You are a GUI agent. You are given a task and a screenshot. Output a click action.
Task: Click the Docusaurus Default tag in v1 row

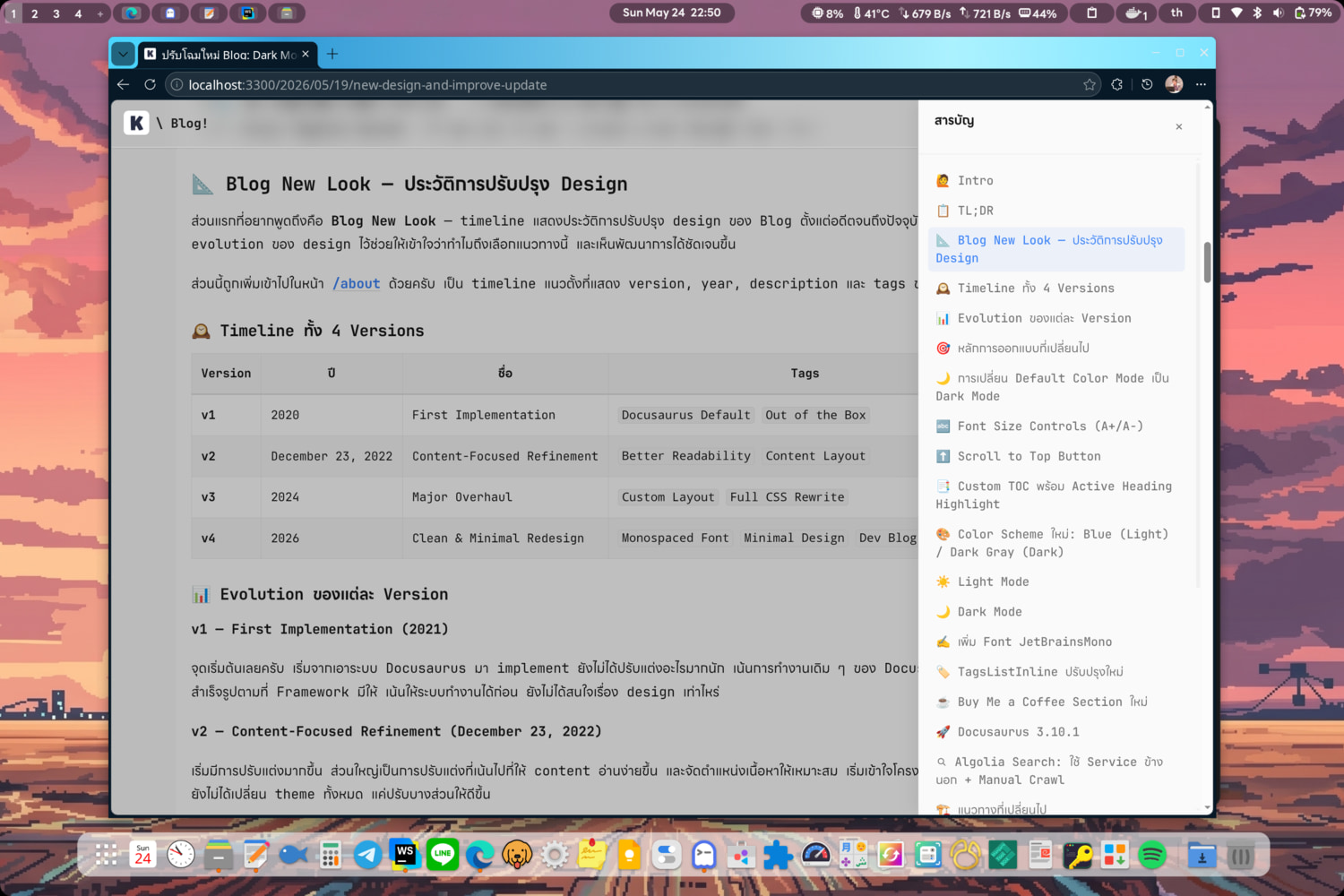(686, 415)
